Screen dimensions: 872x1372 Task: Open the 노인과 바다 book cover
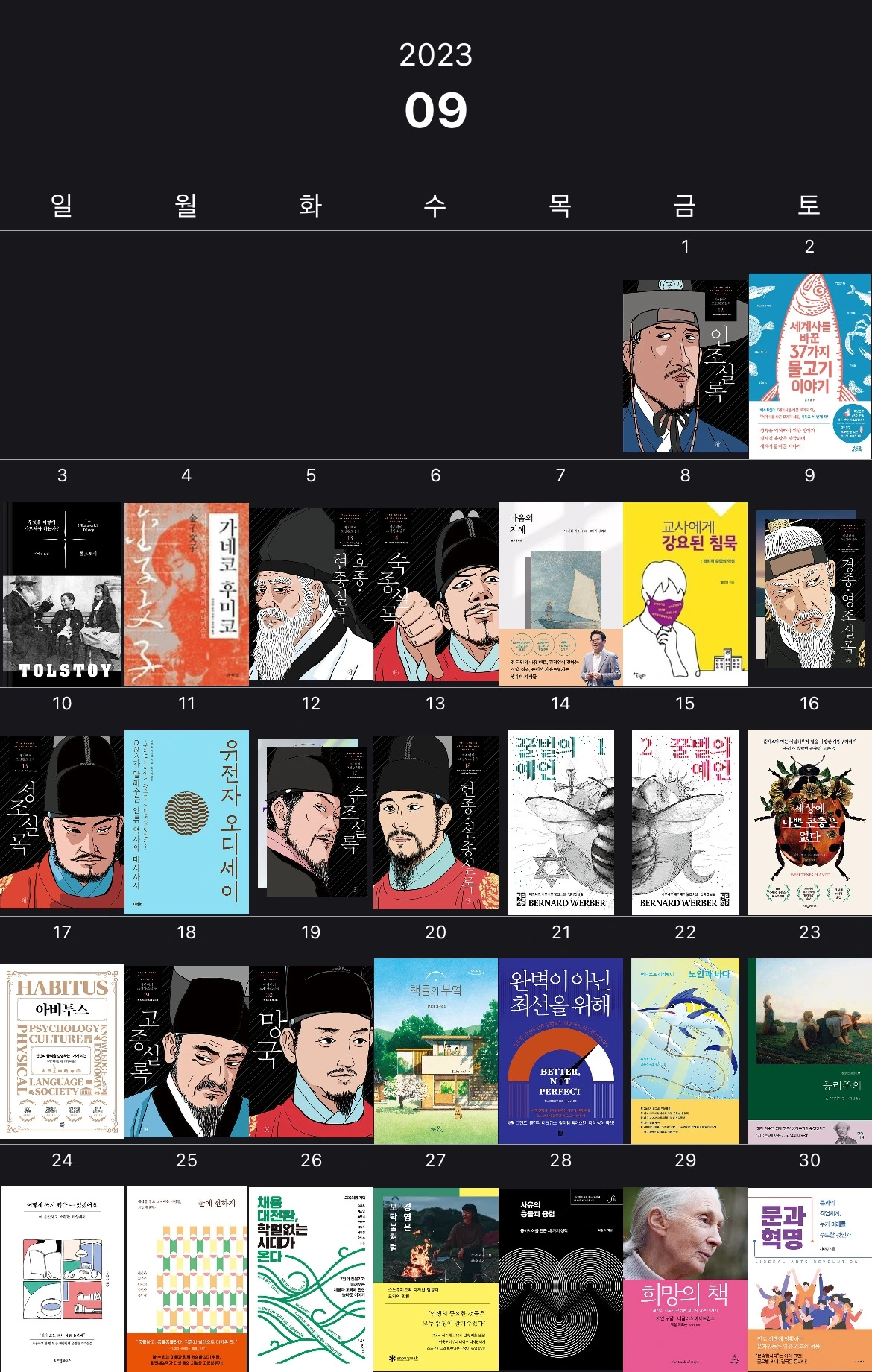pos(685,1052)
